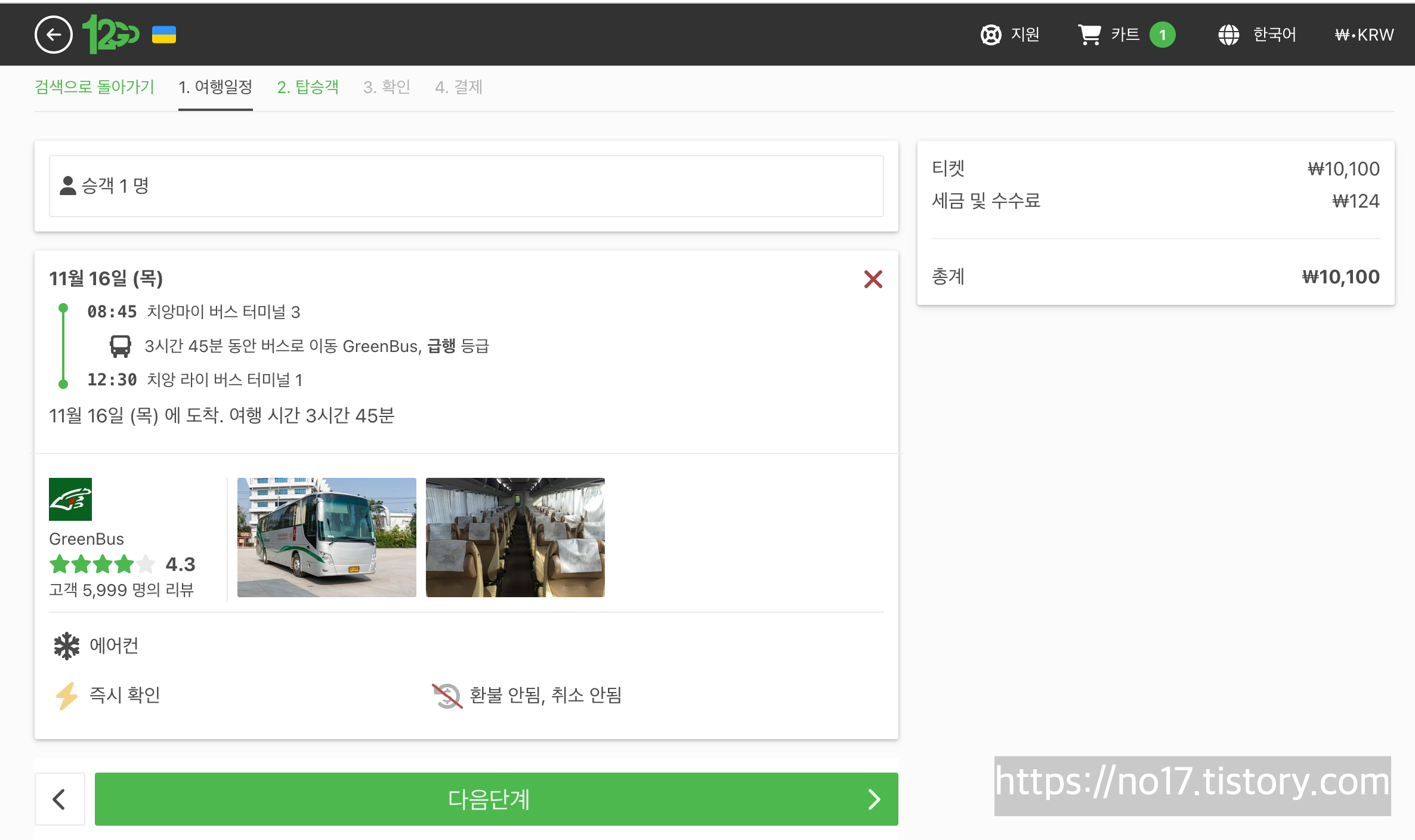Click the circular back arrow icon
The width and height of the screenshot is (1415, 840).
[x=54, y=35]
